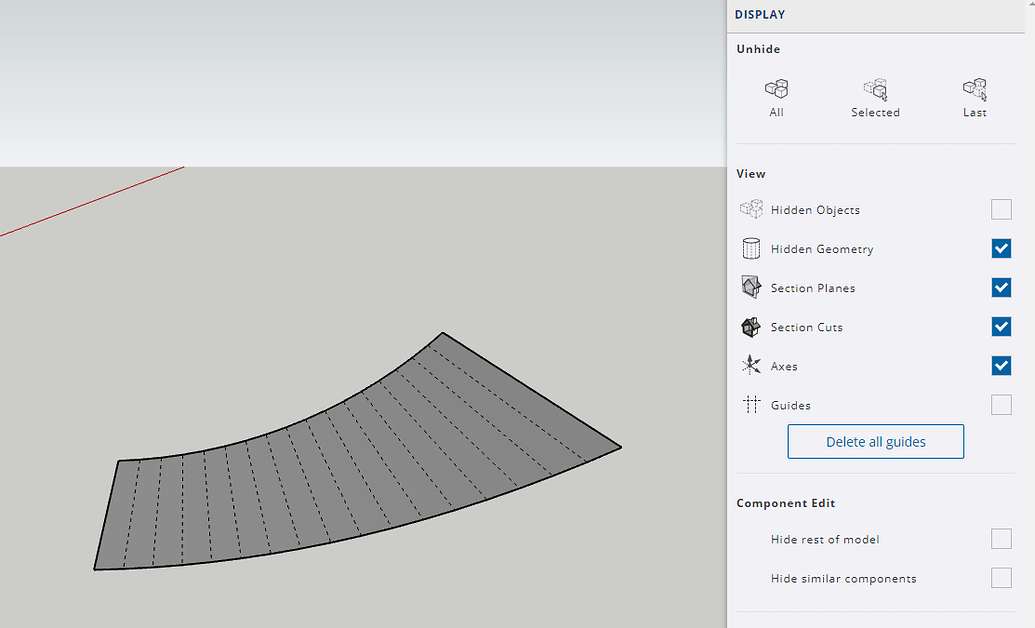Image resolution: width=1035 pixels, height=628 pixels.
Task: Click the Unhide Last icon
Action: tap(974, 88)
